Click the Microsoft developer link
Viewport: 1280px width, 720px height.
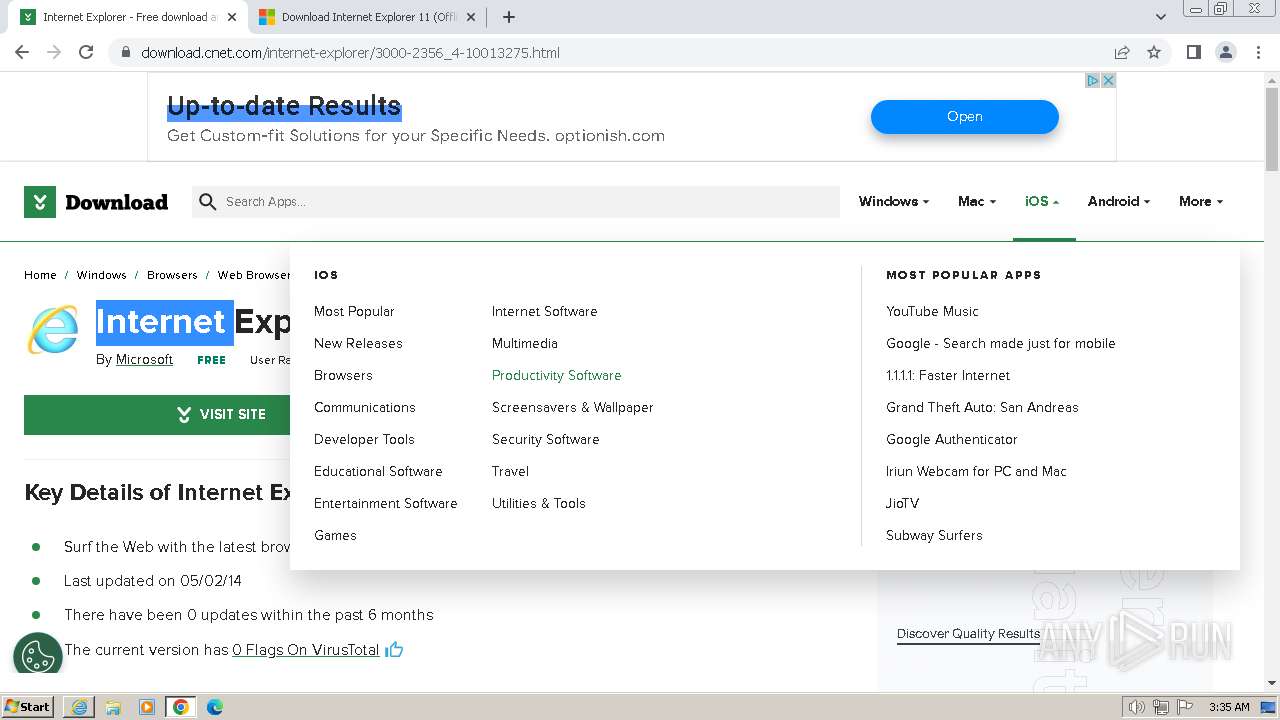pyautogui.click(x=144, y=359)
